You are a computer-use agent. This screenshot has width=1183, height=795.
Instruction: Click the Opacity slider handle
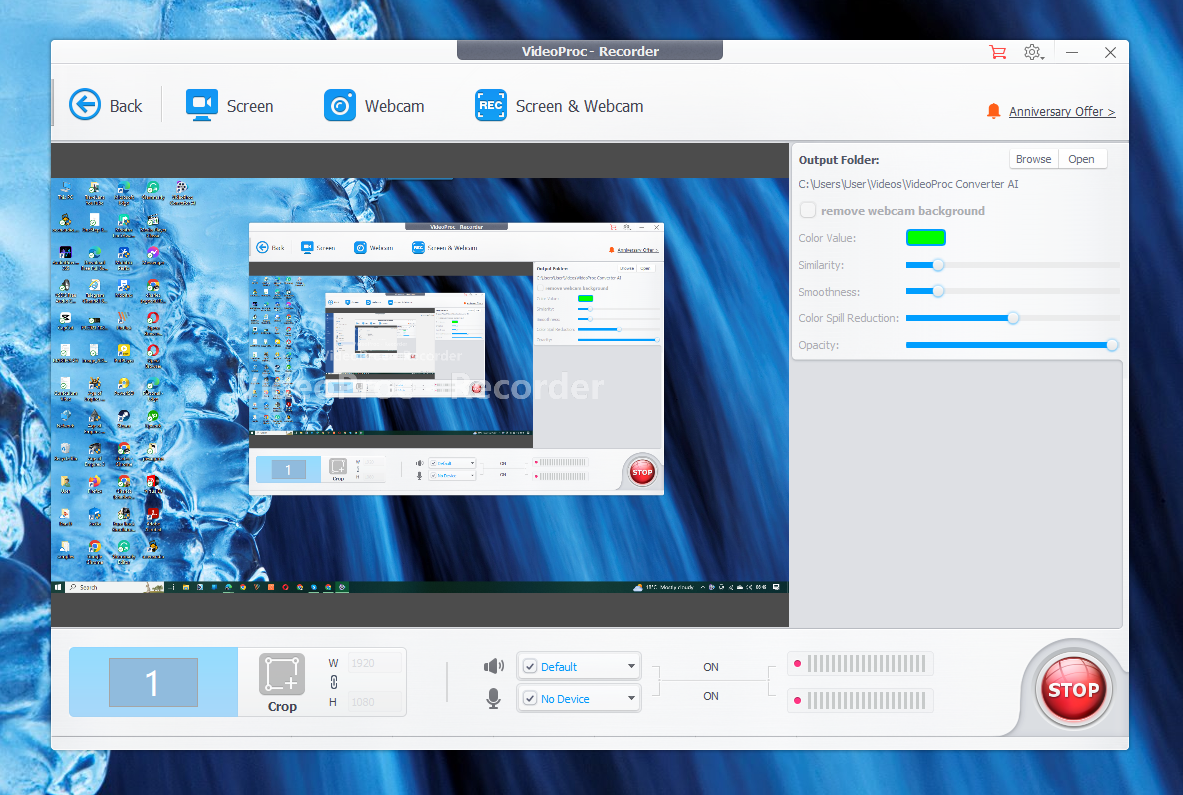(1112, 345)
